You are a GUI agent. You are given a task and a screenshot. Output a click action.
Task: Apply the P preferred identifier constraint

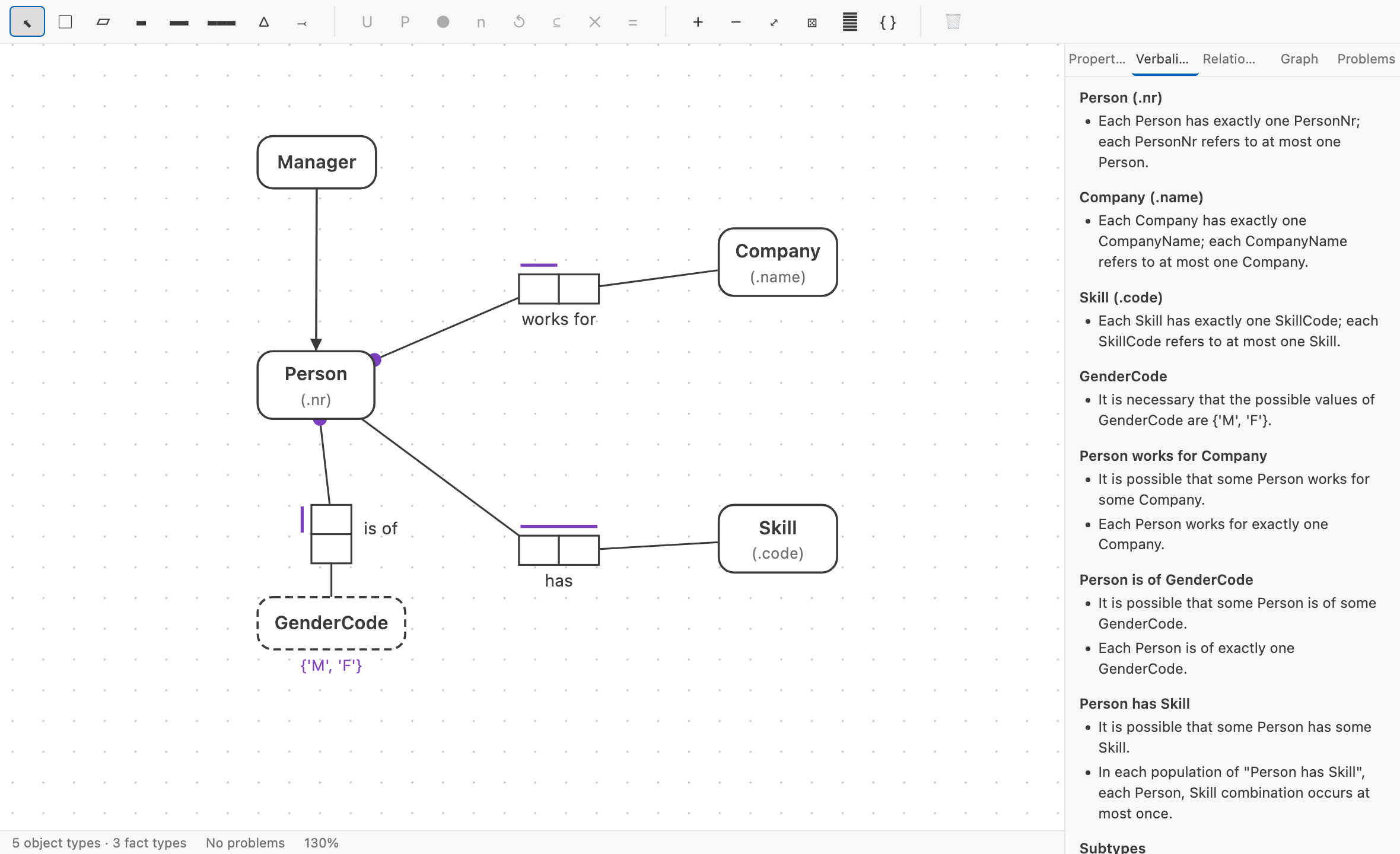coord(405,22)
